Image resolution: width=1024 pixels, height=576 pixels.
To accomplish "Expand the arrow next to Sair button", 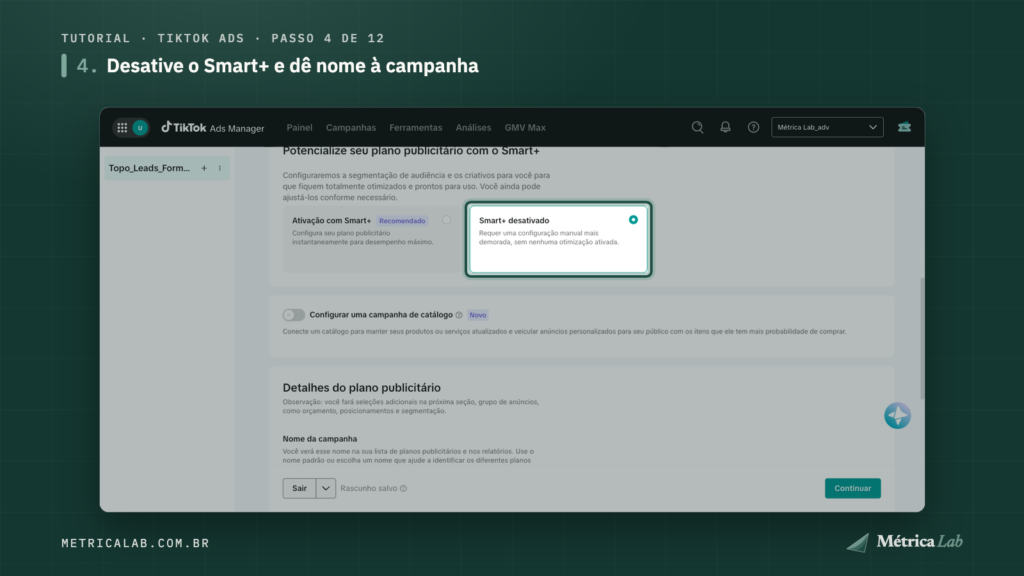I will 326,488.
